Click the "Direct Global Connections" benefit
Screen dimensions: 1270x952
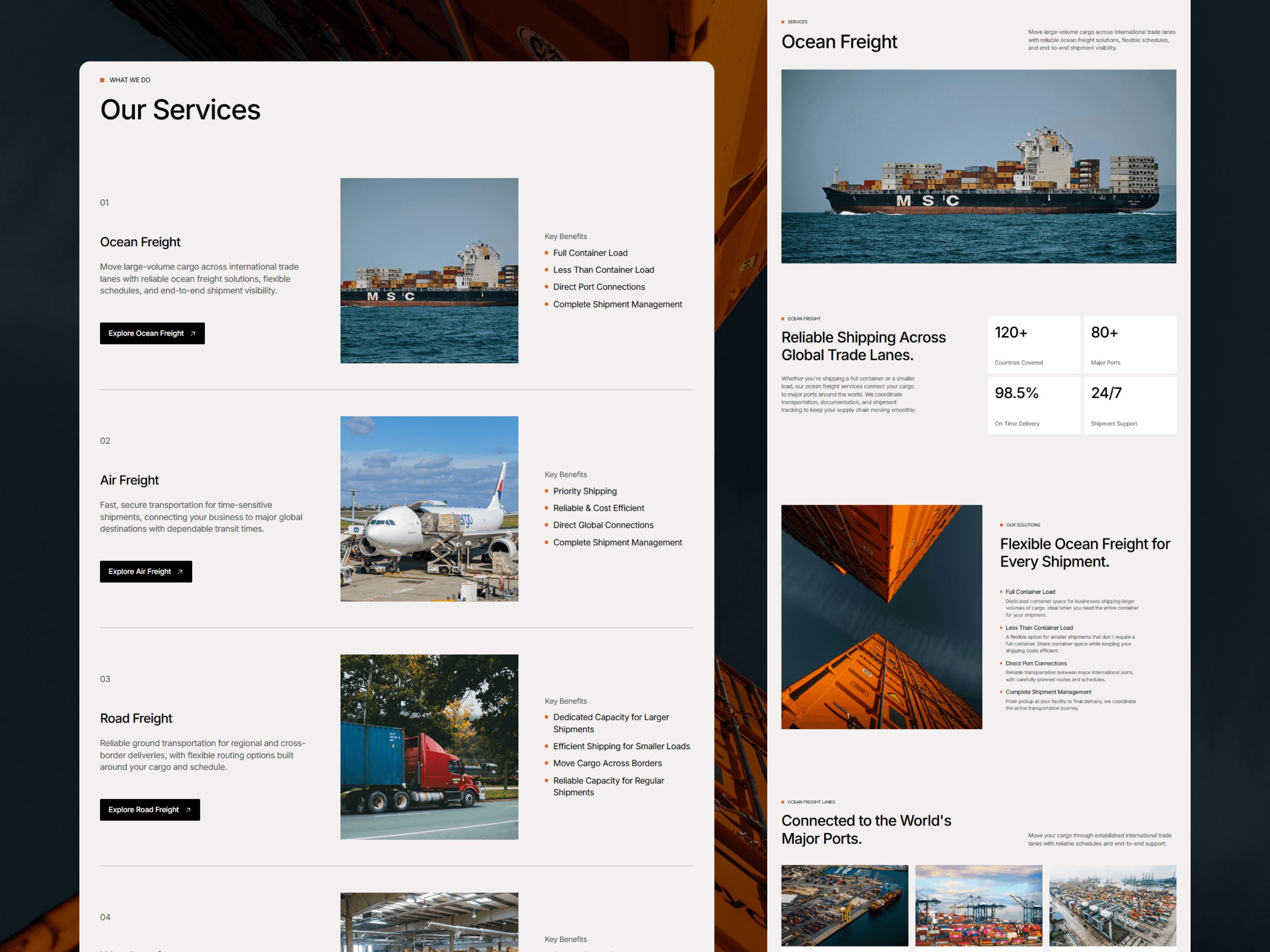(603, 525)
